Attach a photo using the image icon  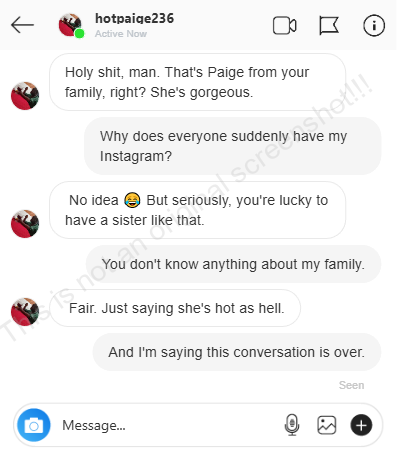(x=326, y=425)
